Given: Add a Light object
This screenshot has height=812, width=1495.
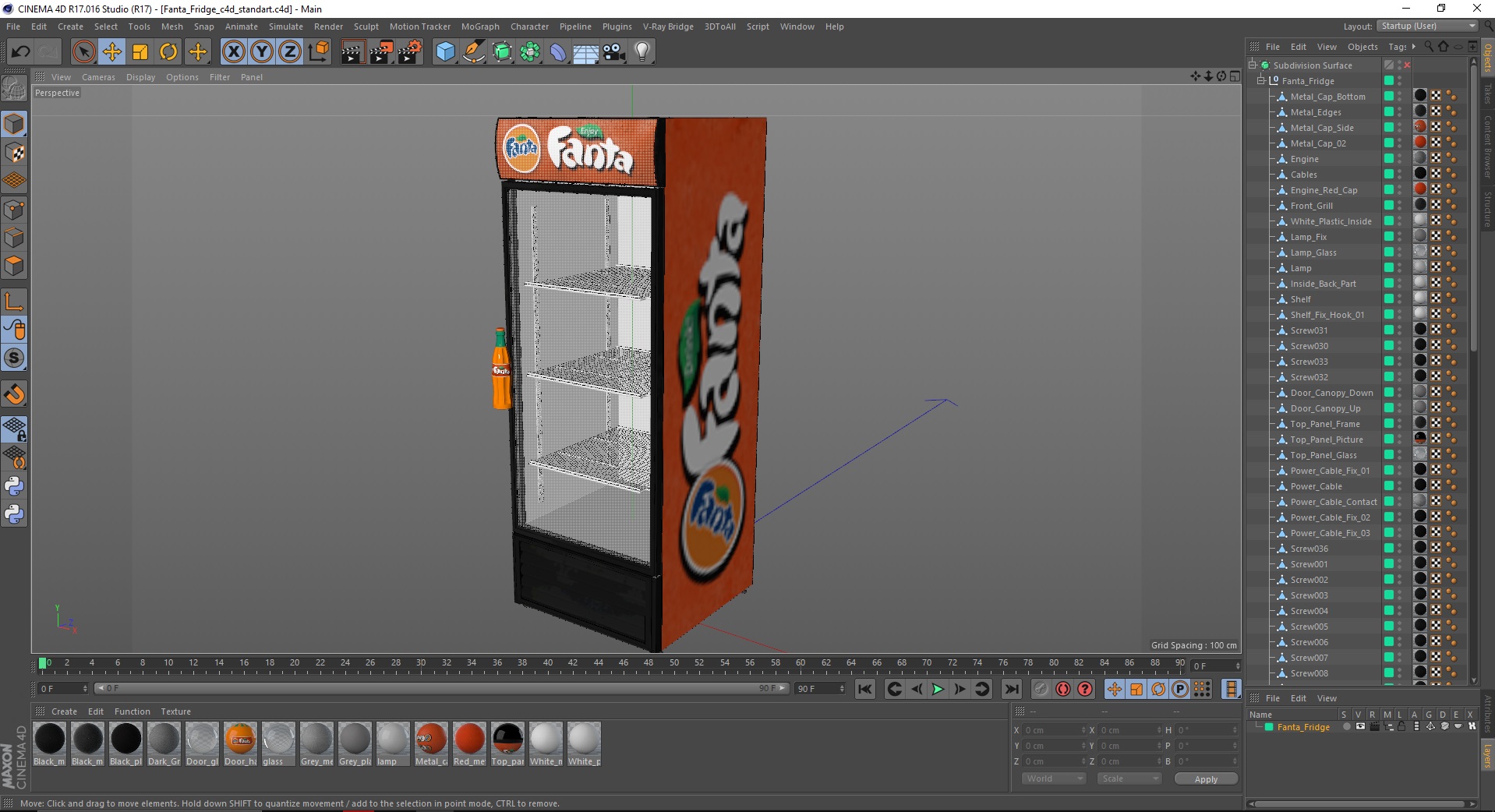Looking at the screenshot, I should tap(642, 52).
